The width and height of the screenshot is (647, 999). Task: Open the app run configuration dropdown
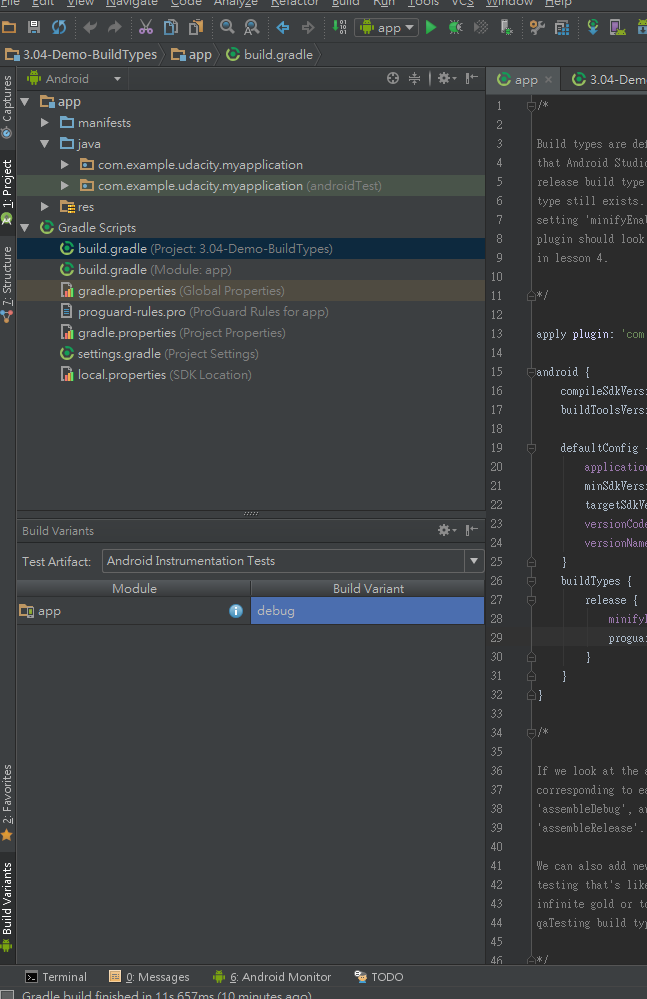pyautogui.click(x=387, y=27)
